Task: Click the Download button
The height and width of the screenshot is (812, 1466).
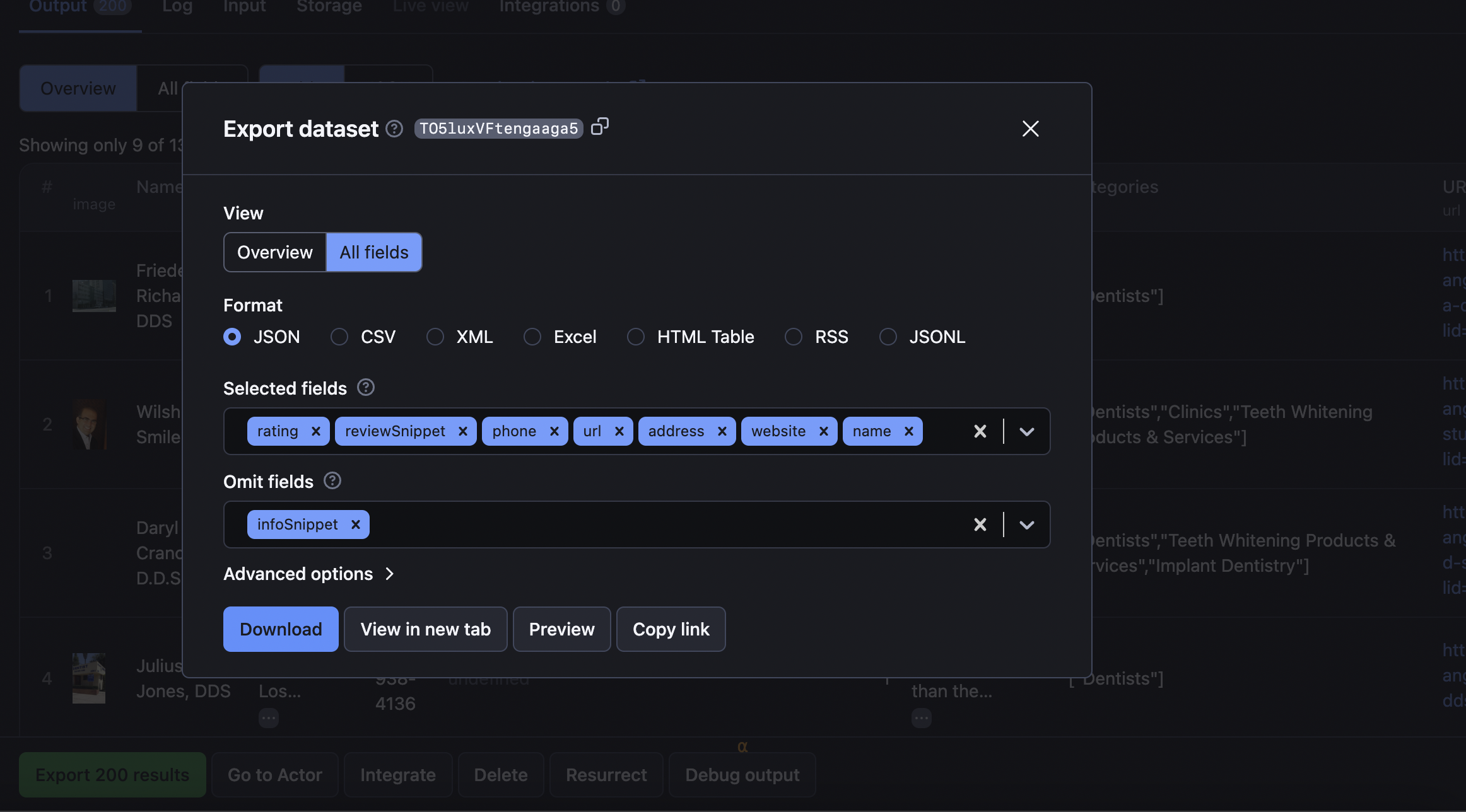Action: coord(281,629)
